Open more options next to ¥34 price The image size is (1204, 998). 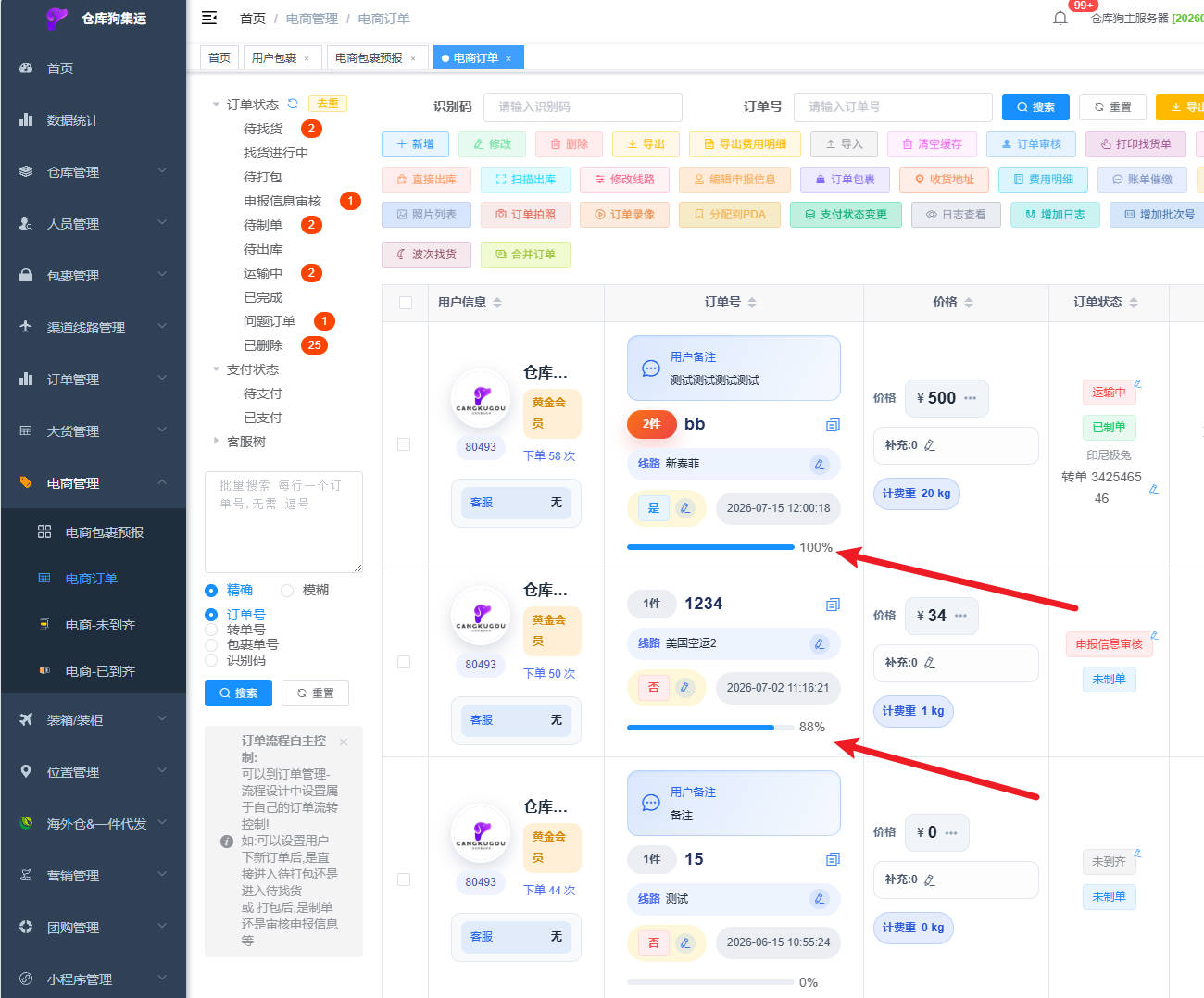point(960,616)
